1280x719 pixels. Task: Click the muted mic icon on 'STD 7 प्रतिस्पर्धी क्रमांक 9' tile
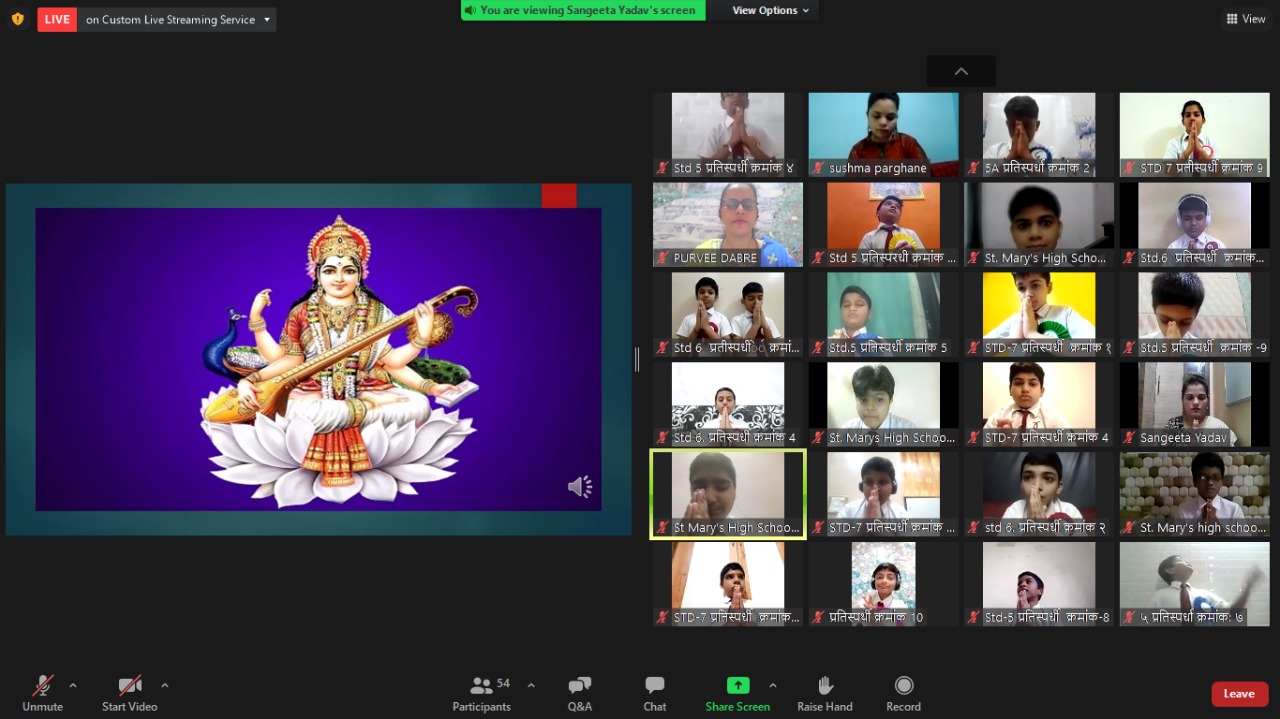1129,168
